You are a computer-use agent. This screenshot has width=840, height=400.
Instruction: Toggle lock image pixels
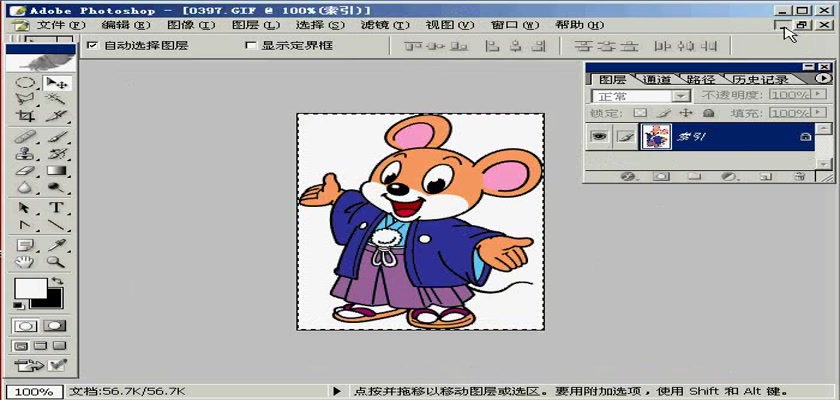point(663,113)
